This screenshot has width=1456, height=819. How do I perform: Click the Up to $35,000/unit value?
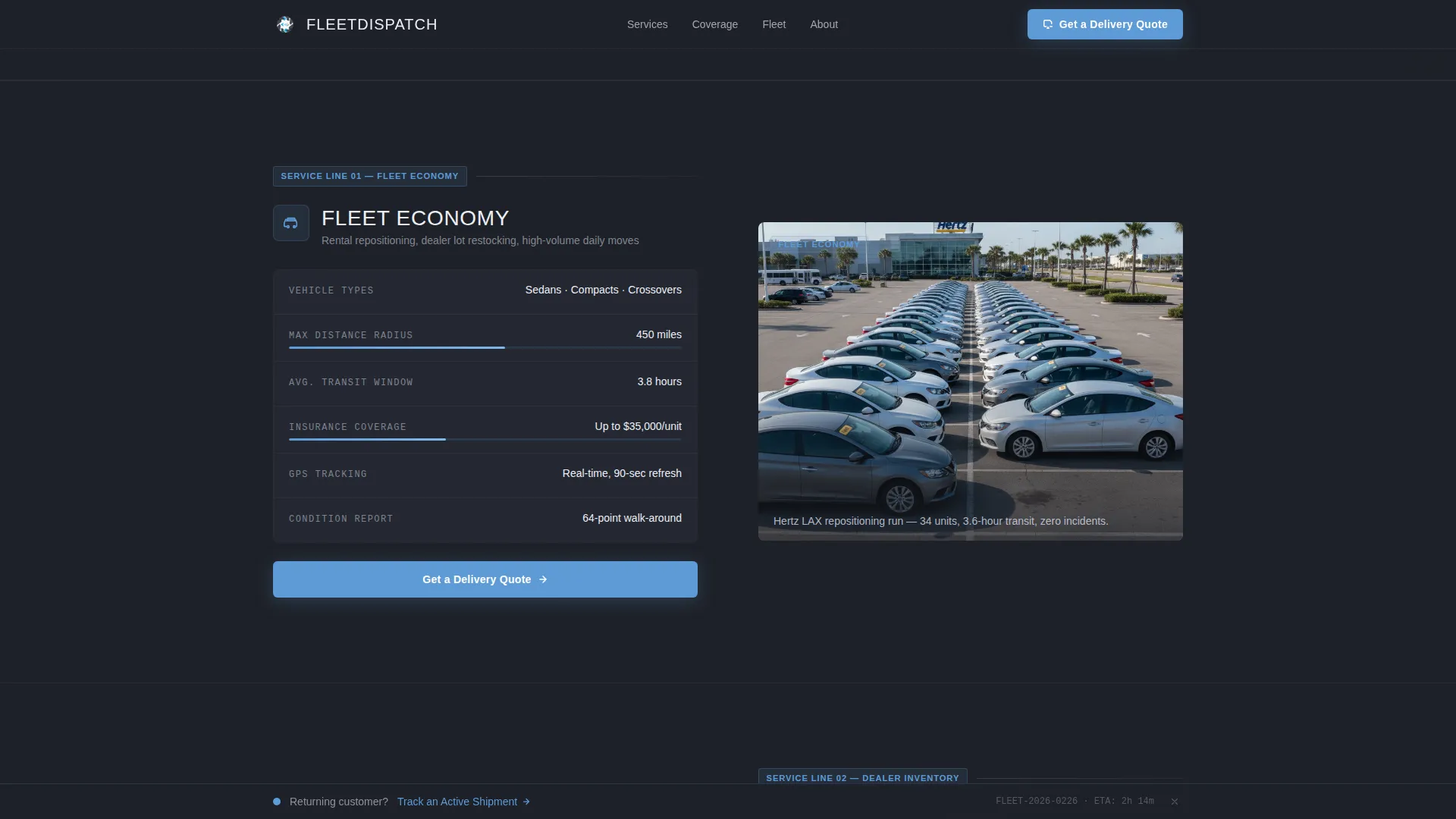click(x=638, y=426)
